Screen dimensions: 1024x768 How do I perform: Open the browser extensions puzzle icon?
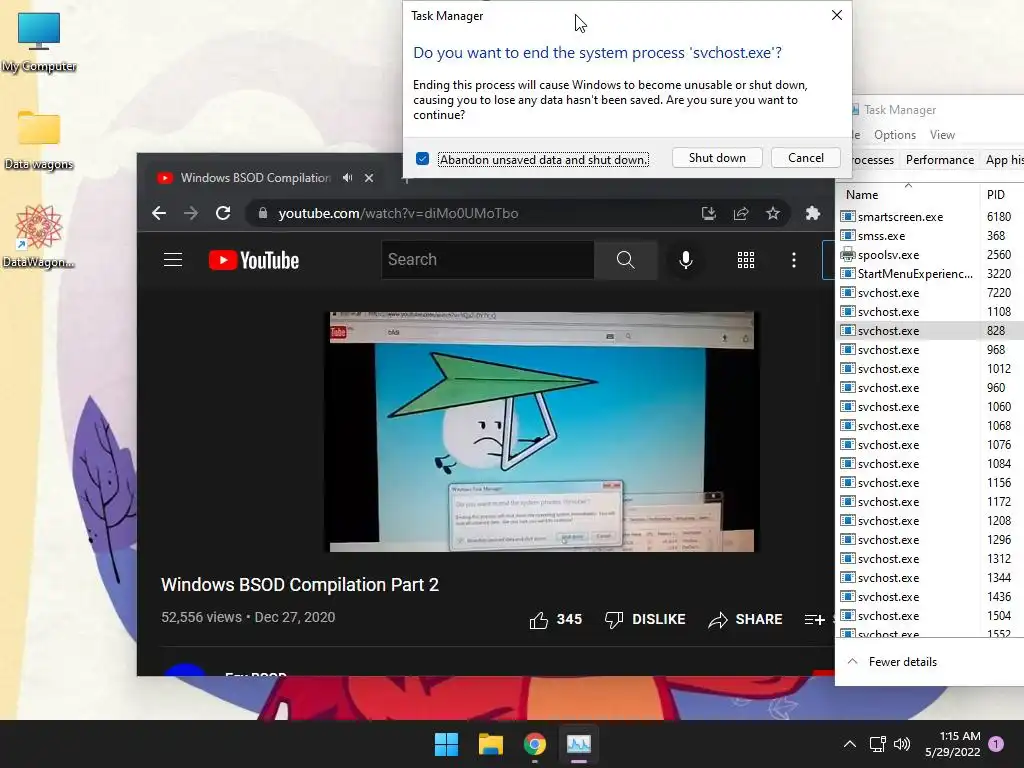[x=812, y=213]
